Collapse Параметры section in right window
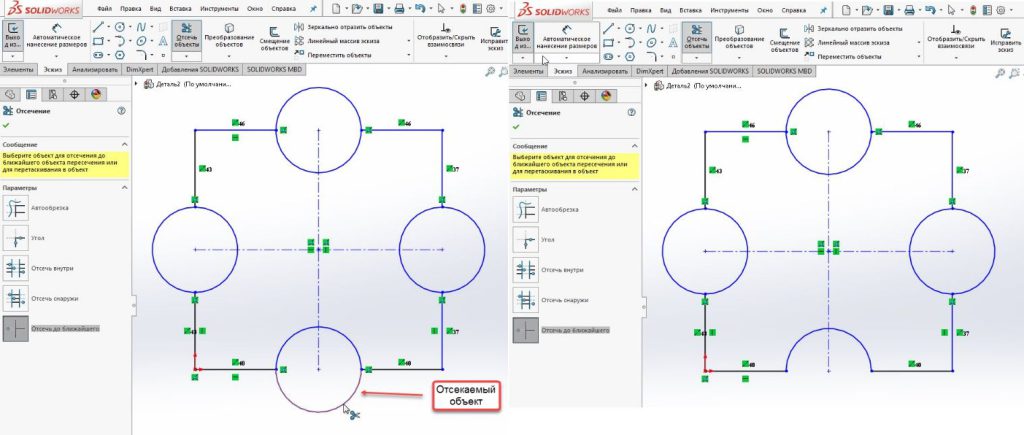Screen dimensions: 1024x435 [x=635, y=189]
